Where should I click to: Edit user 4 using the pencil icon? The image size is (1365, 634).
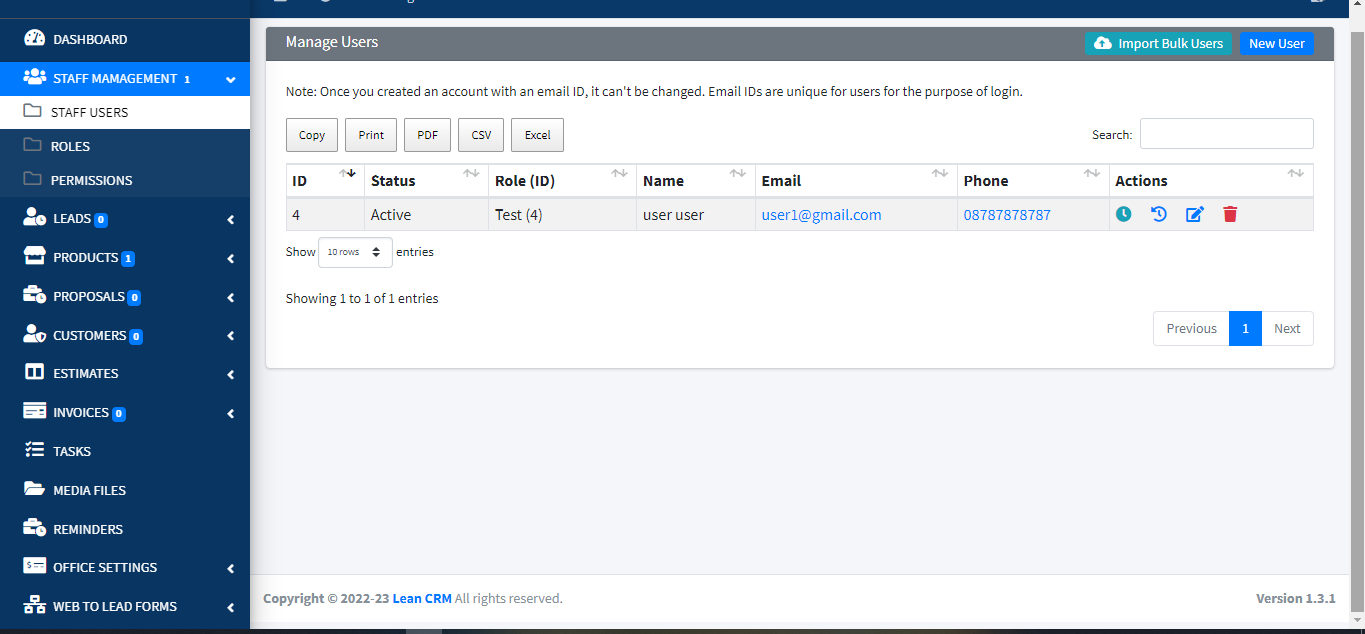tap(1195, 214)
